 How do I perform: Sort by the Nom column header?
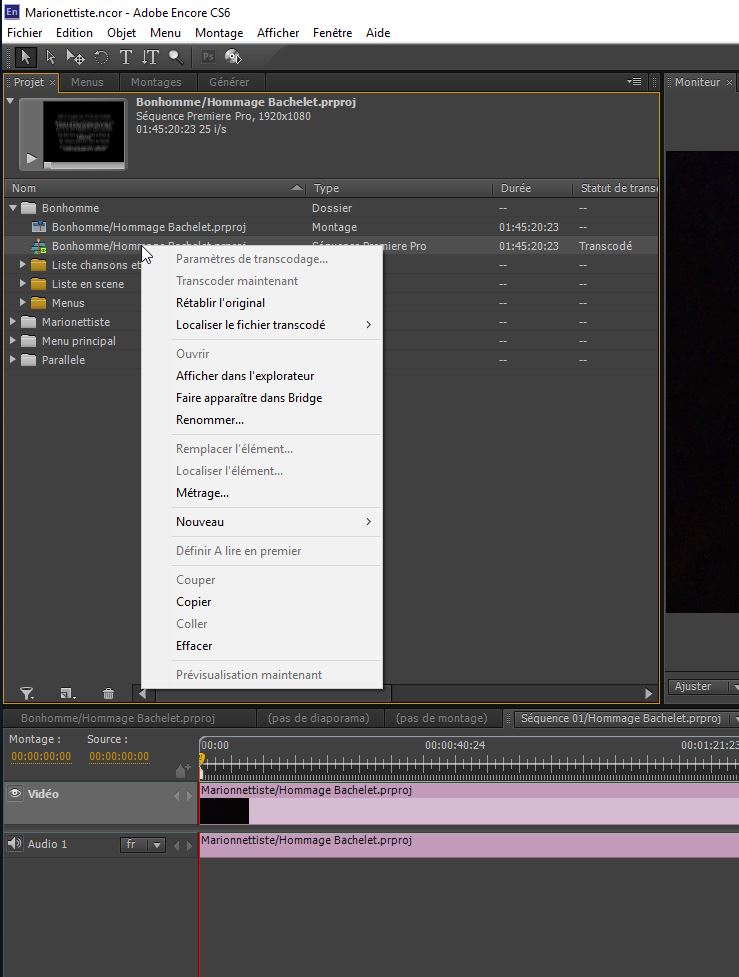click(x=156, y=188)
